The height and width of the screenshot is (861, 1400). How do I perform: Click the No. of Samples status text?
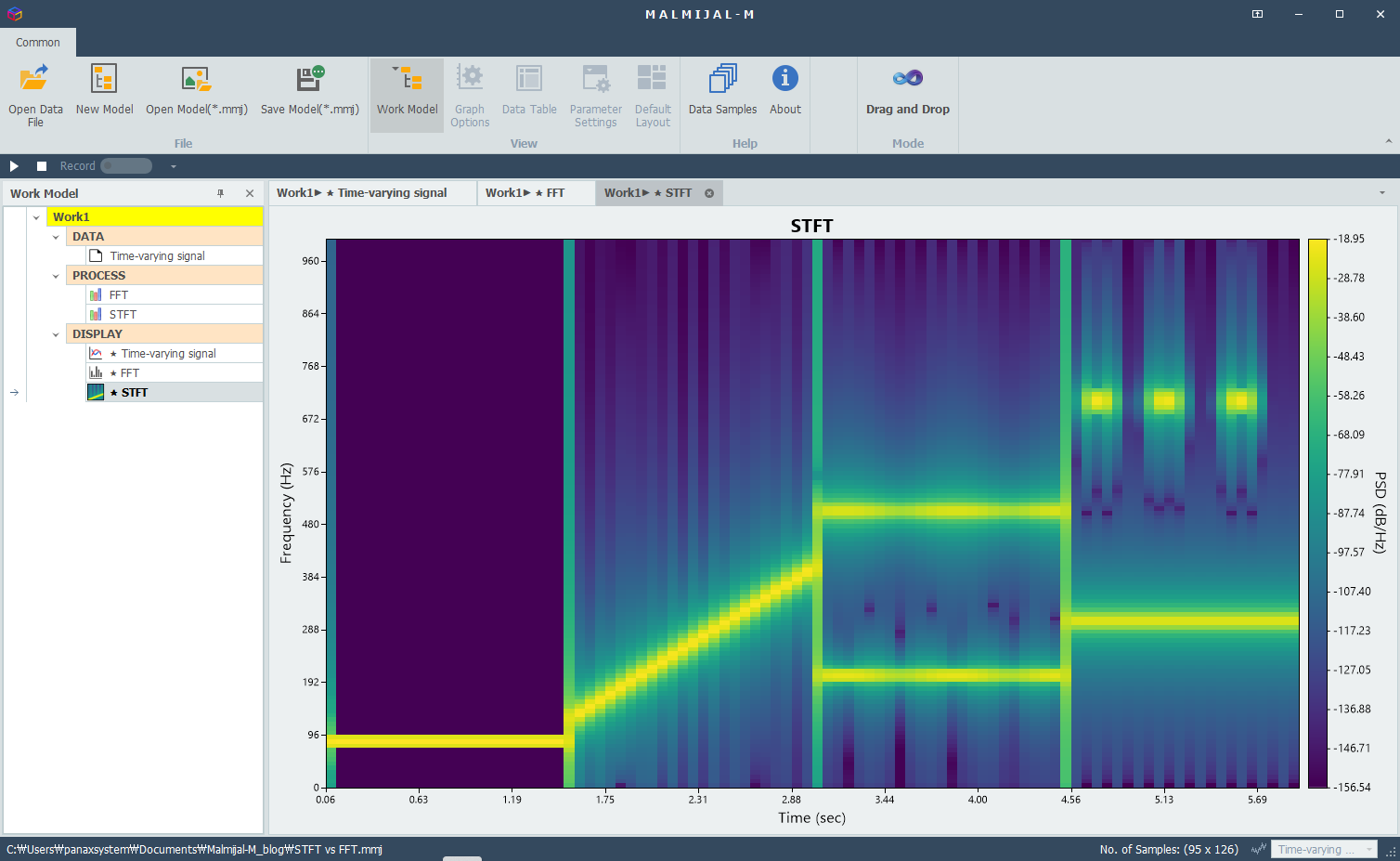click(x=1169, y=850)
